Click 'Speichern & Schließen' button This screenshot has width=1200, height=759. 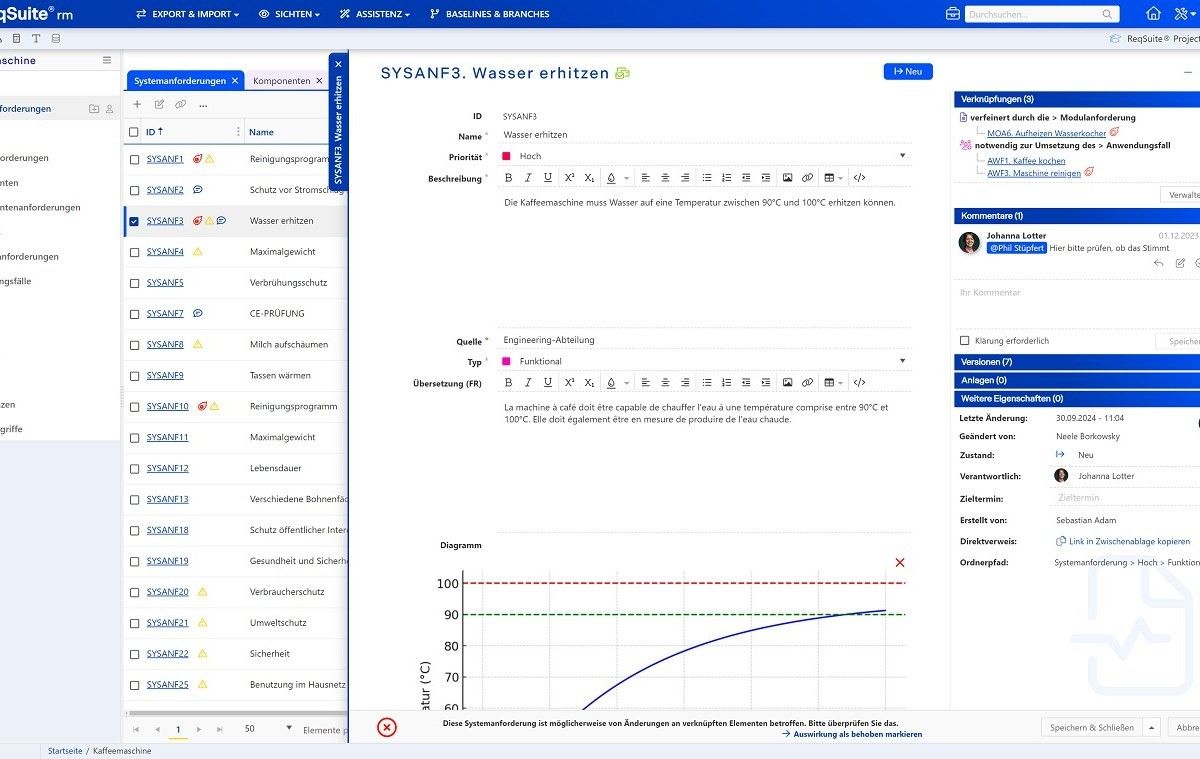pos(1091,727)
